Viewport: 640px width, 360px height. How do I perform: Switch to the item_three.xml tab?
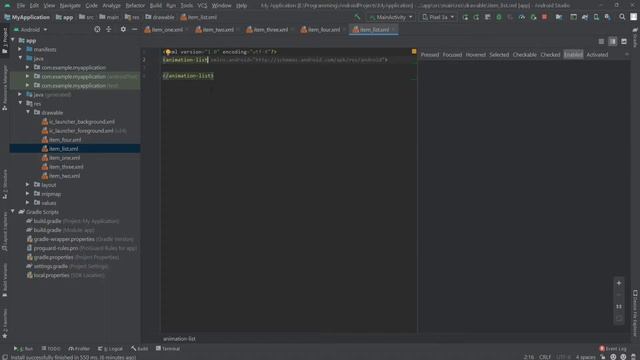269,30
